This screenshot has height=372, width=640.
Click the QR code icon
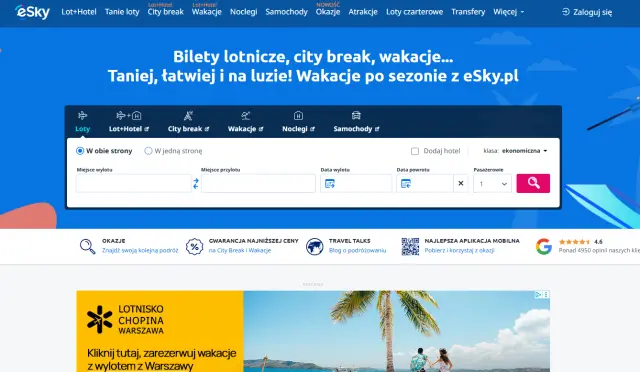click(410, 247)
